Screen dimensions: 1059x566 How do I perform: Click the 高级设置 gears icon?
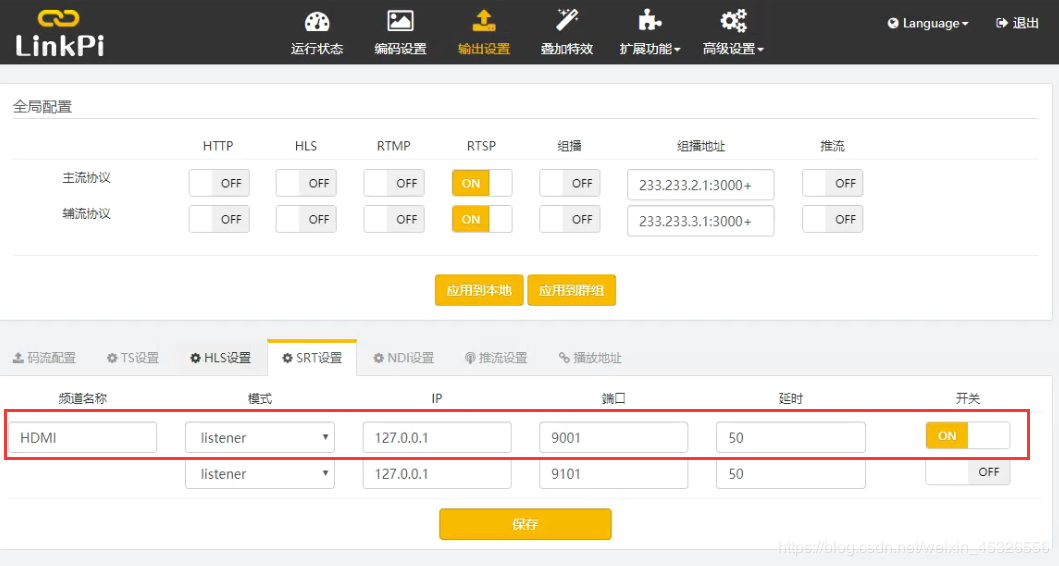[x=733, y=21]
